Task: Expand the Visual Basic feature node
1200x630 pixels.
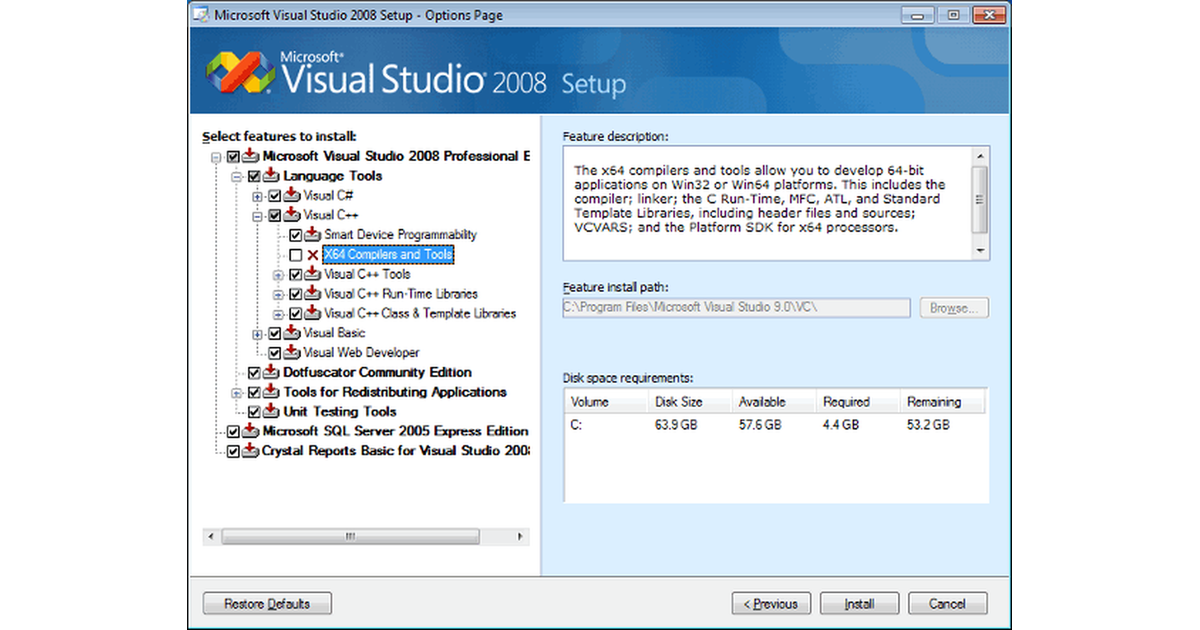Action: point(257,332)
